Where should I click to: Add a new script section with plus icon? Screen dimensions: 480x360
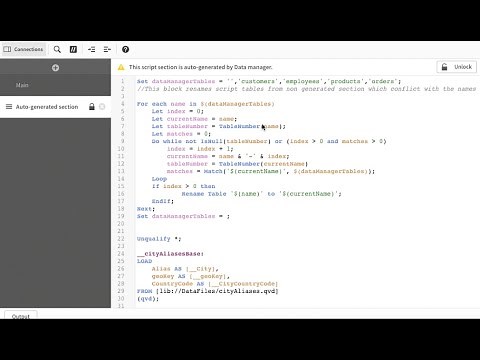click(x=55, y=68)
